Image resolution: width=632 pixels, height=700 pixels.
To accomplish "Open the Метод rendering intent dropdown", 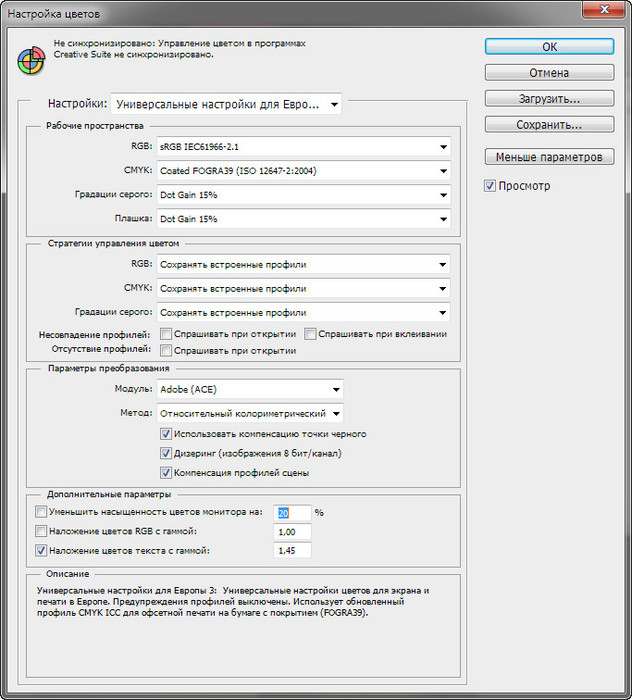I will (x=250, y=414).
